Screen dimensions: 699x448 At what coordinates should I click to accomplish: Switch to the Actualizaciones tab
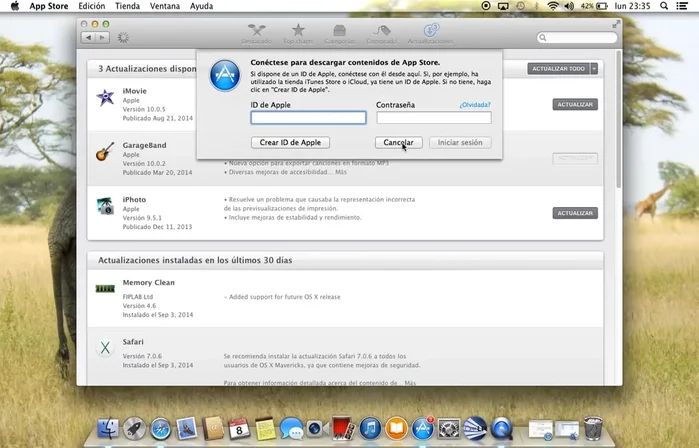[x=430, y=34]
